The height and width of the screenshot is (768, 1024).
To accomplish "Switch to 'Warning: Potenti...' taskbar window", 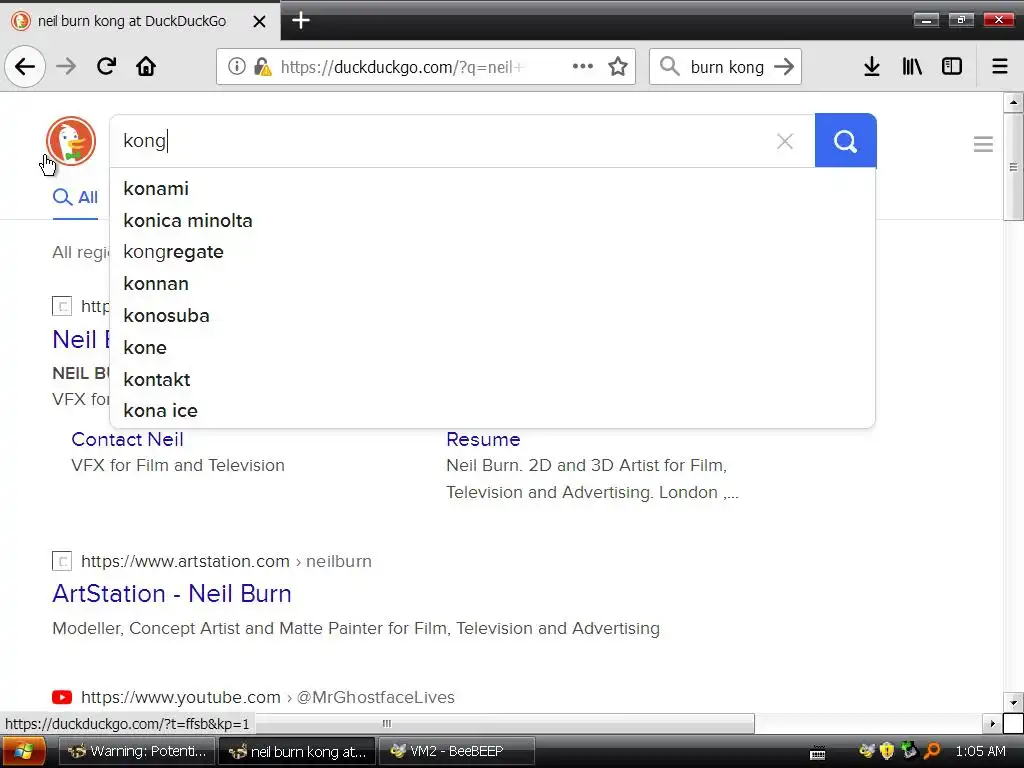I will 137,752.
